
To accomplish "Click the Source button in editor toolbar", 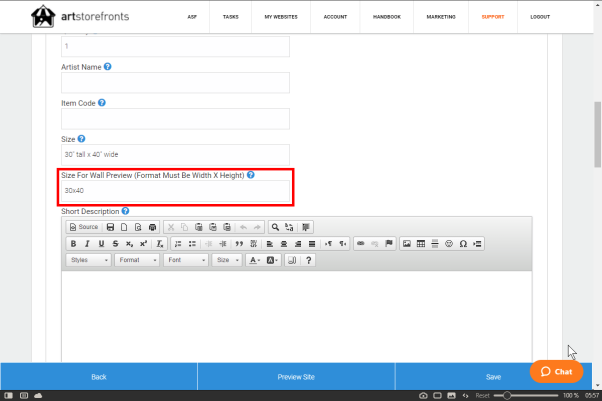I will tap(84, 227).
